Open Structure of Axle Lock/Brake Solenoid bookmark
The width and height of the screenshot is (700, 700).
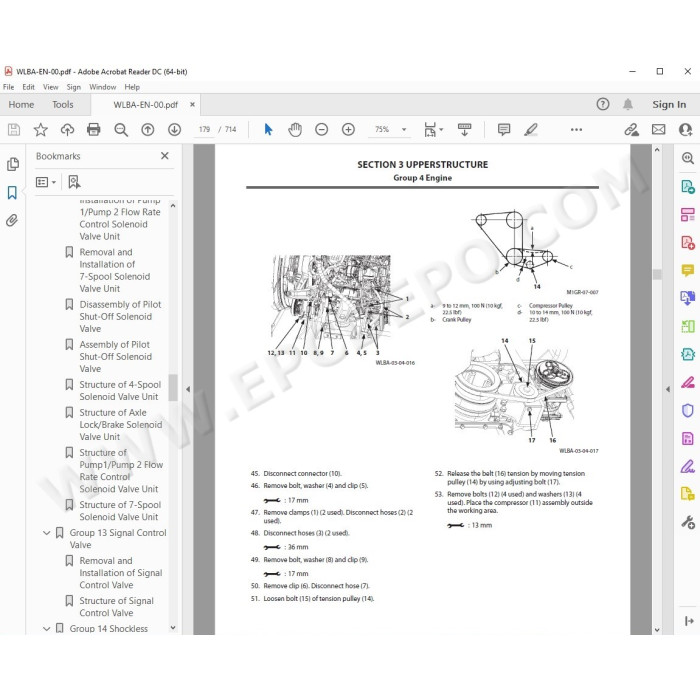pyautogui.click(x=121, y=425)
